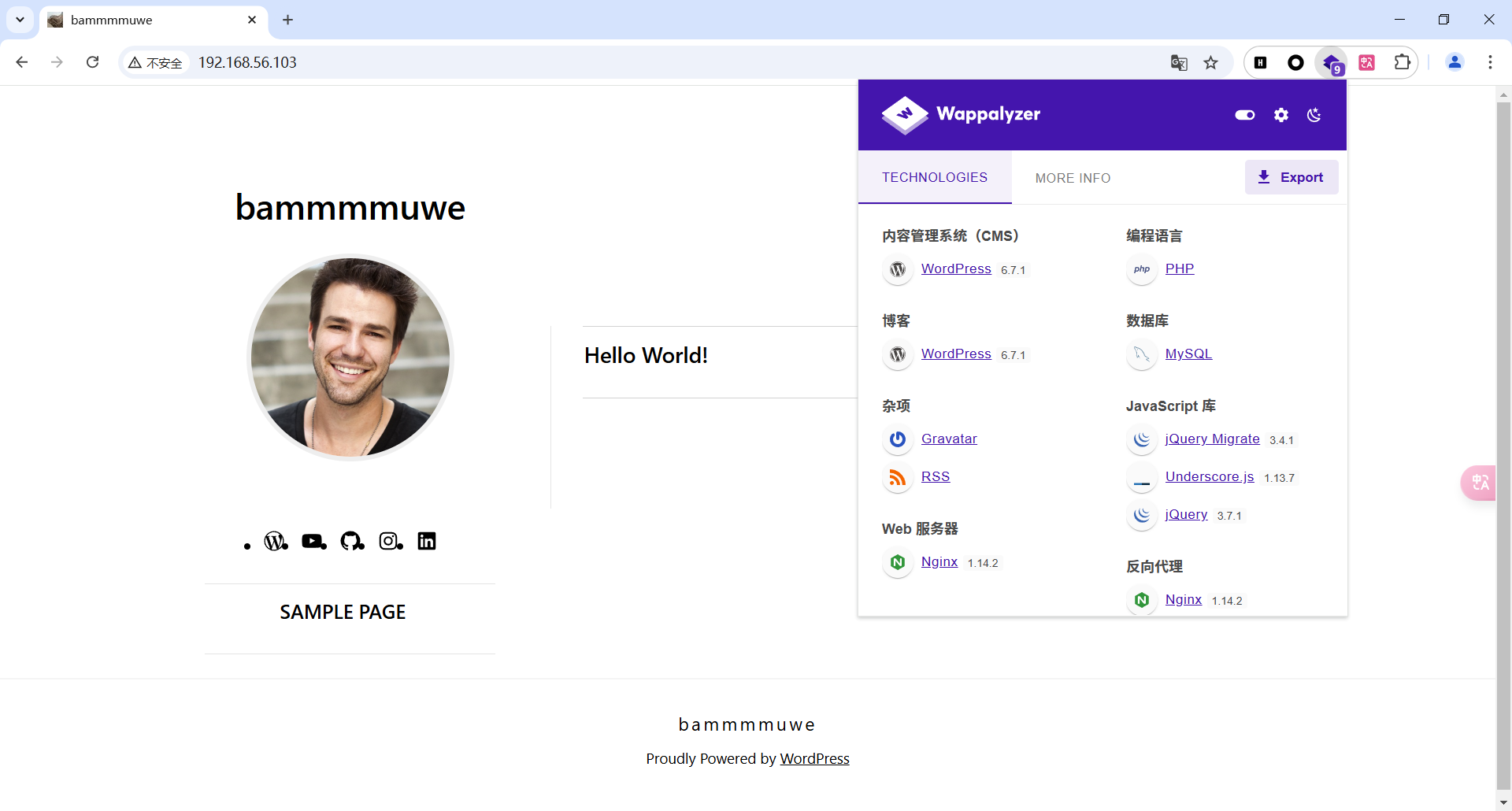Image resolution: width=1512 pixels, height=811 pixels.
Task: Open Nginx link under Web 服务器
Action: (939, 561)
